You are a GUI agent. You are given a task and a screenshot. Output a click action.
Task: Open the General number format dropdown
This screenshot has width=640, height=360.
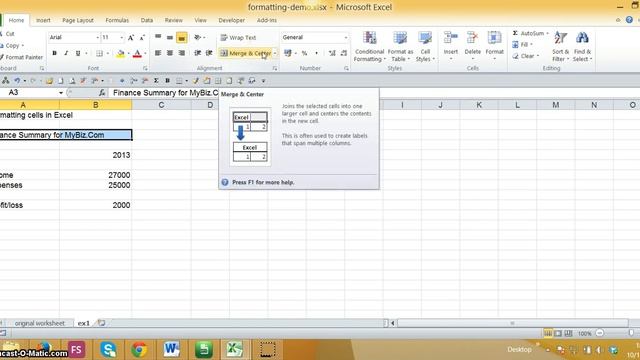(x=346, y=38)
